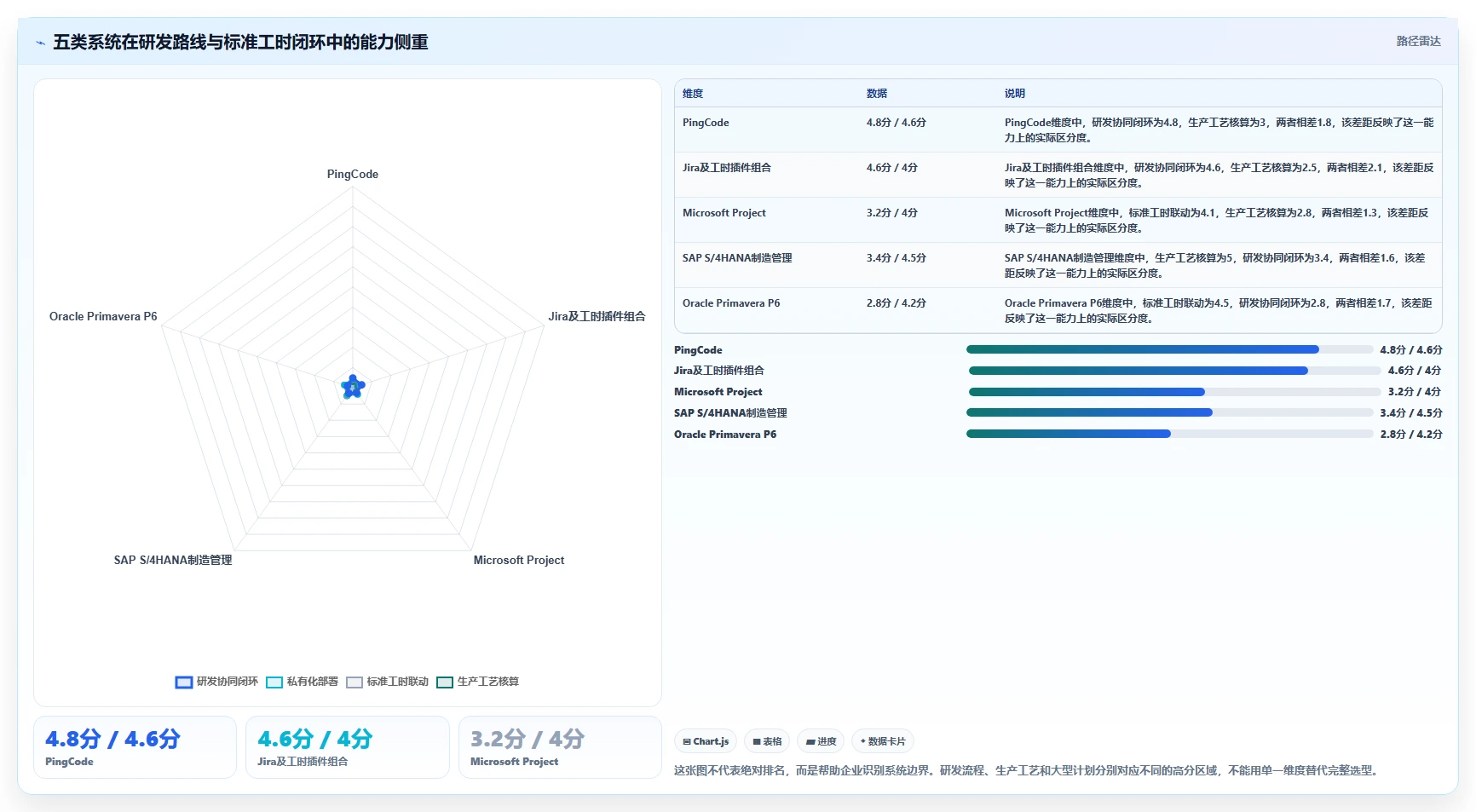Click the 进度 tag chip

pyautogui.click(x=821, y=741)
